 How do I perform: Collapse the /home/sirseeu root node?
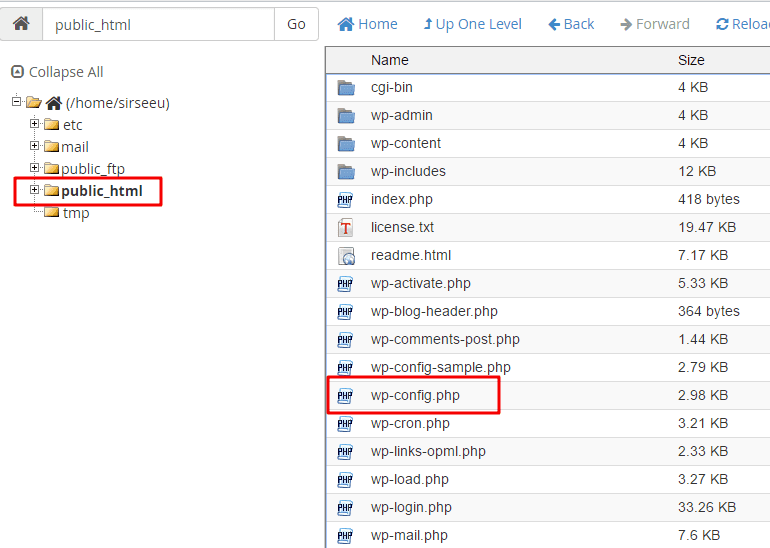tap(17, 102)
